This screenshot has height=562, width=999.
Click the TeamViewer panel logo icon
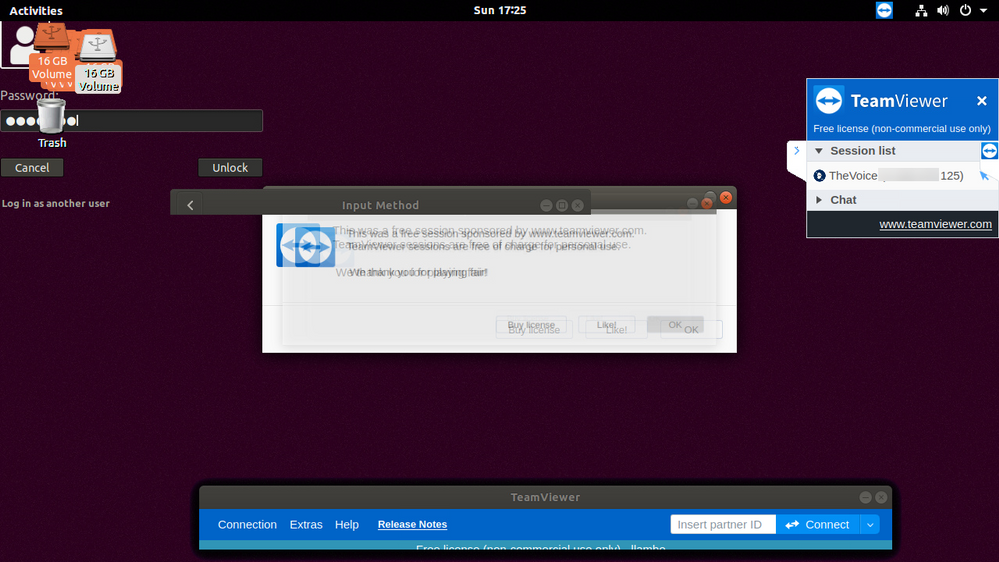coord(829,101)
